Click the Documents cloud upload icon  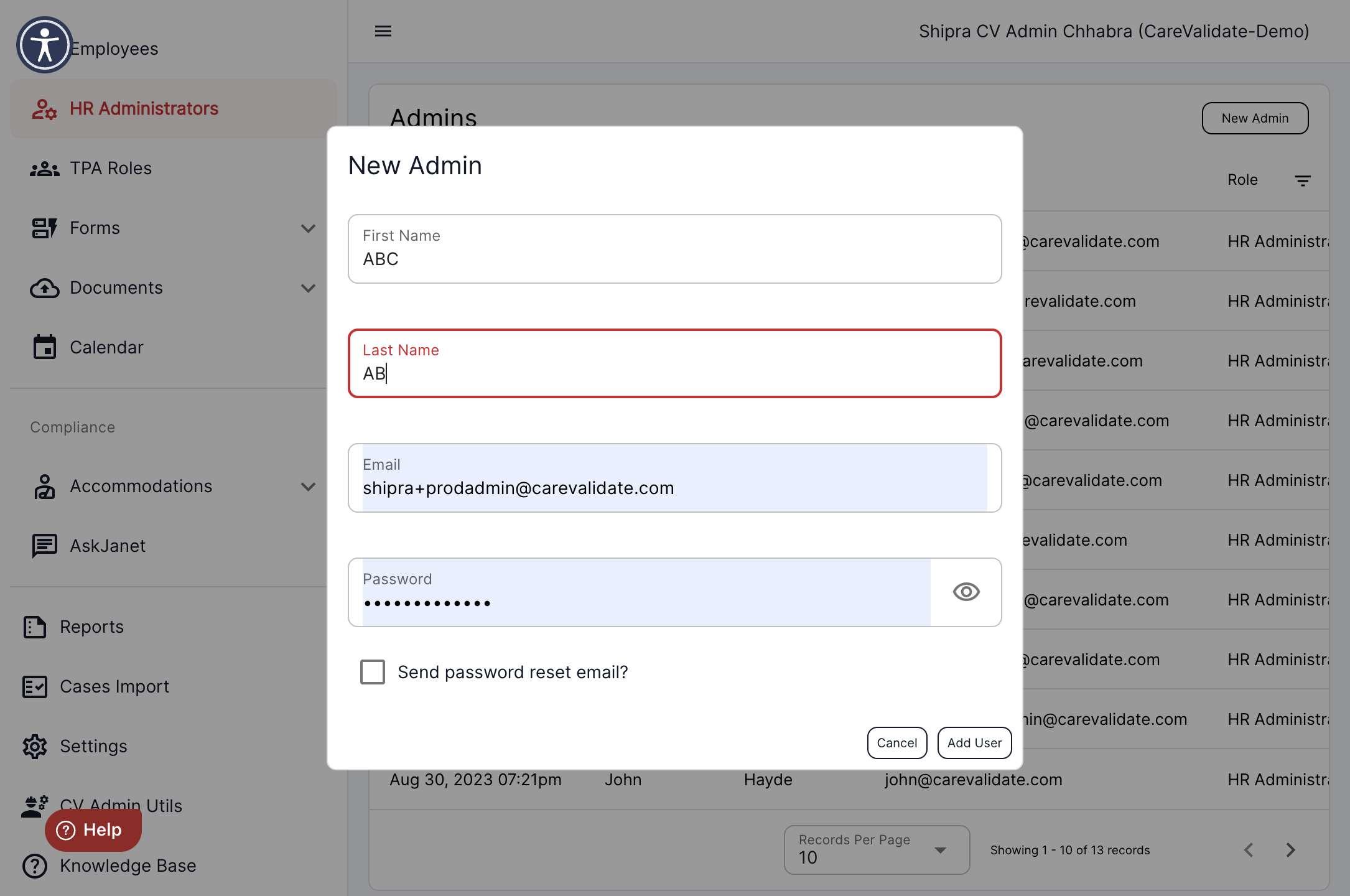tap(44, 288)
